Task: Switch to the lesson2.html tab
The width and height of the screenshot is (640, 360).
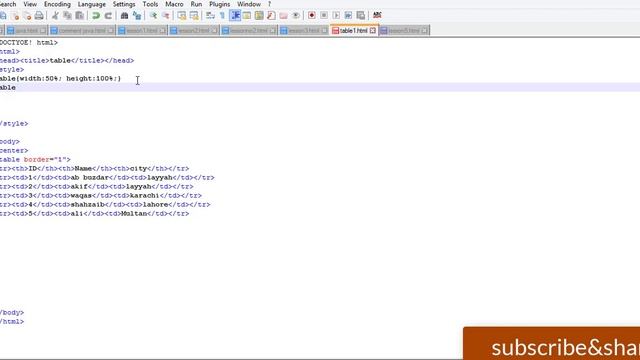Action: (193, 31)
